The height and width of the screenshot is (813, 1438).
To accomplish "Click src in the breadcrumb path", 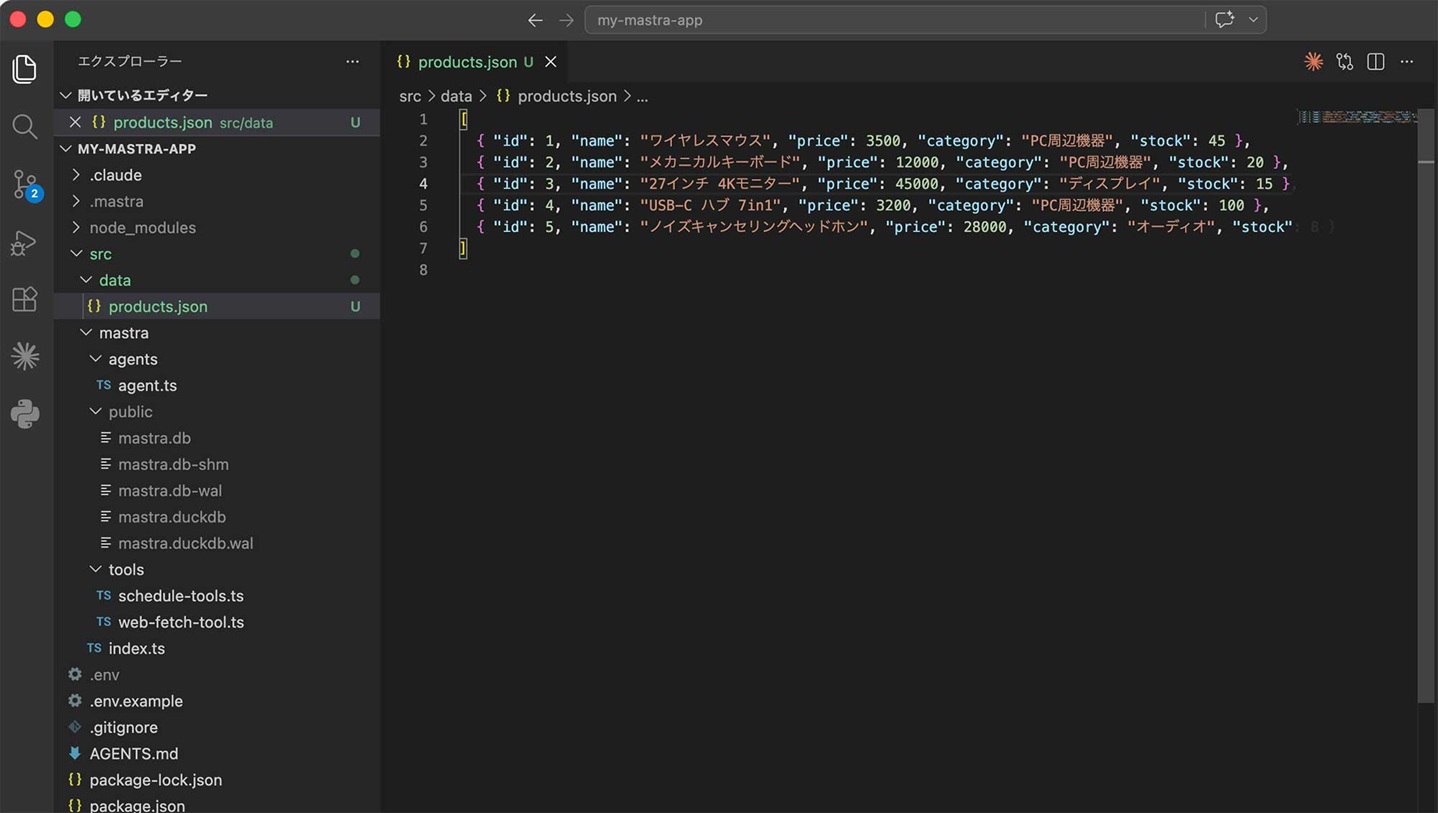I will (x=410, y=96).
